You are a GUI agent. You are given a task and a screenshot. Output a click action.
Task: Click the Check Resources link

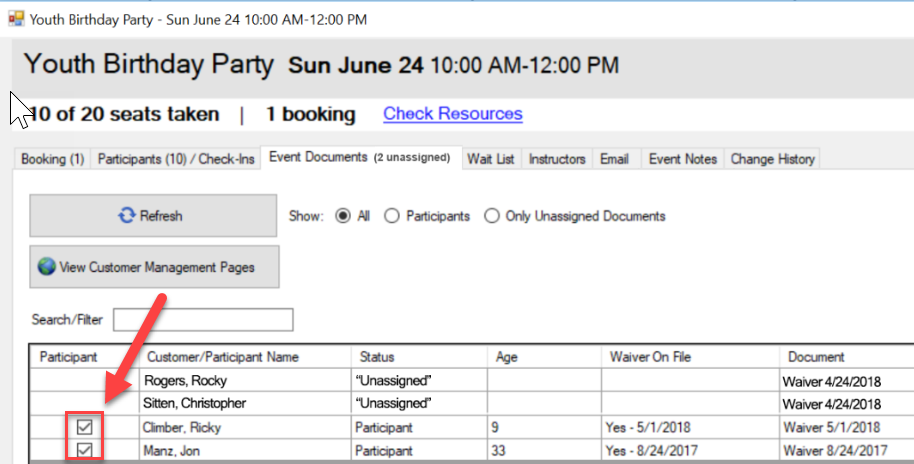[453, 114]
